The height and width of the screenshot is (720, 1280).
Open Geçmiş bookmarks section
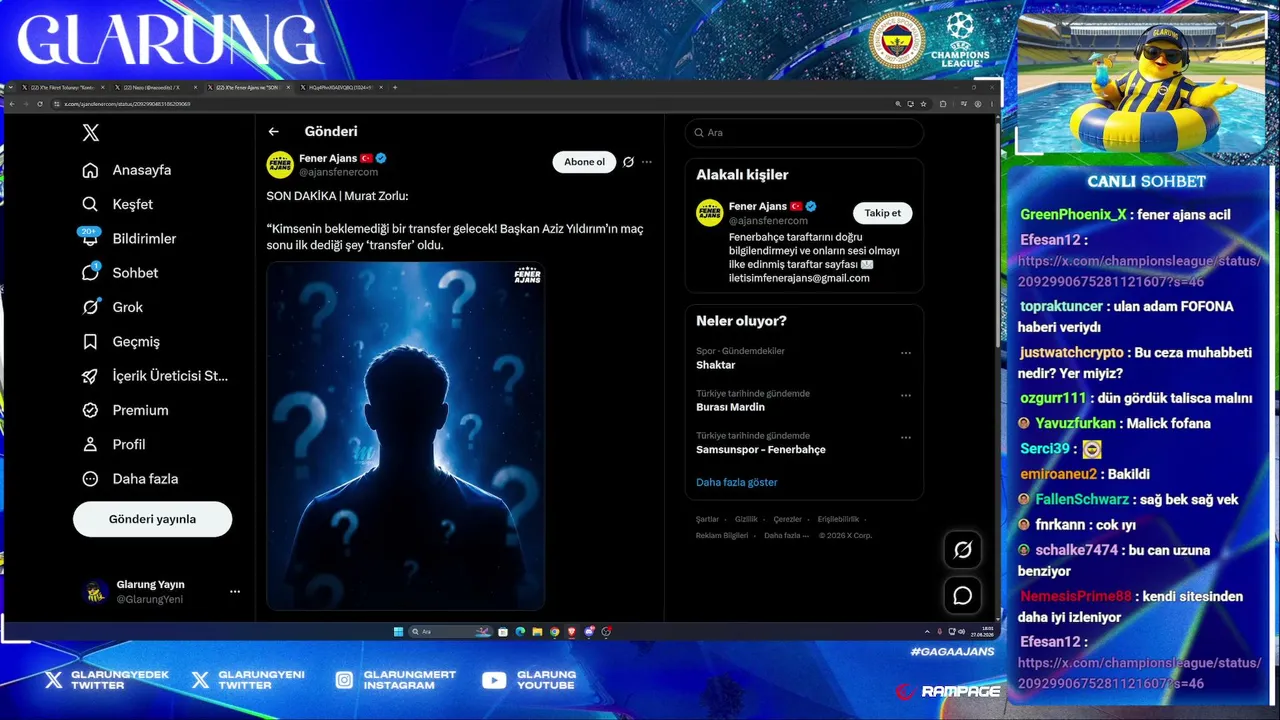[x=121, y=341]
